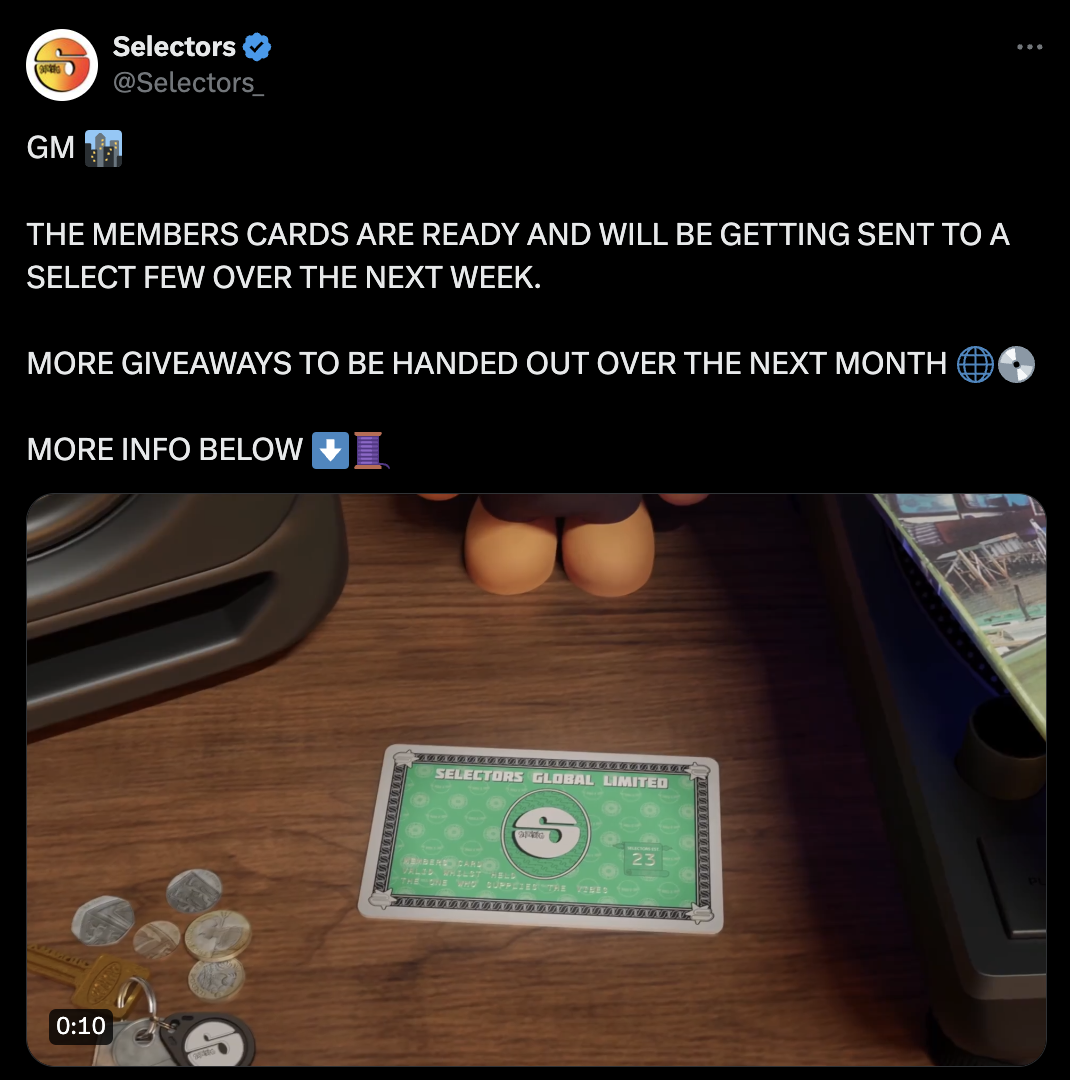Click the thread spool emoji
Screen dimensions: 1070x1080
click(x=370, y=450)
